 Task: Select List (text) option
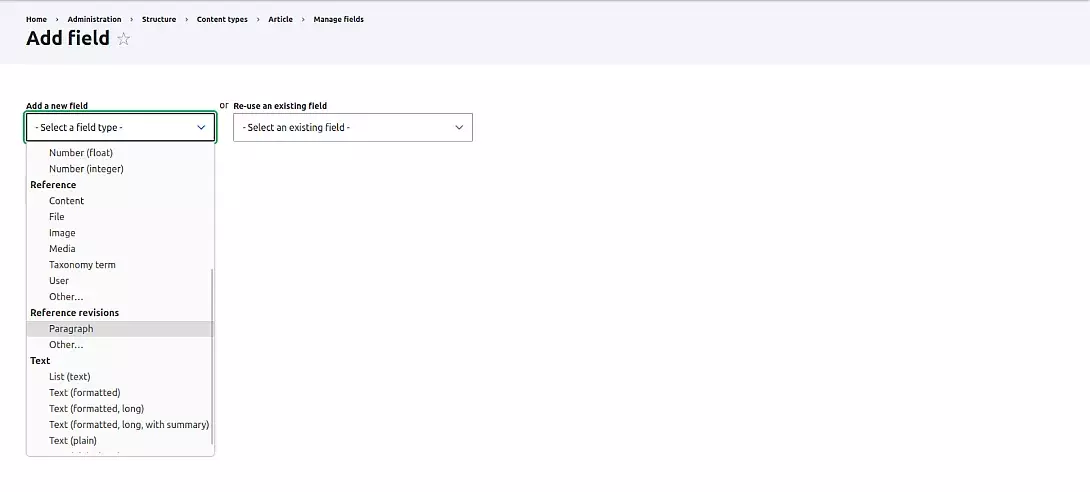click(x=70, y=377)
